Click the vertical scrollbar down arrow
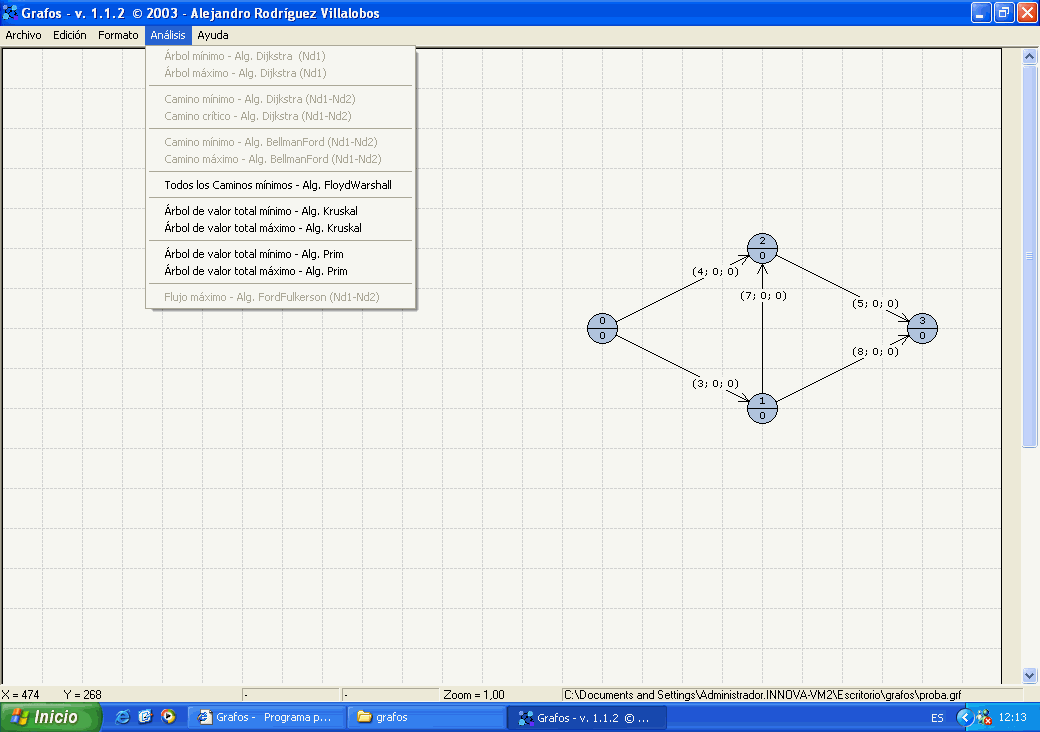This screenshot has width=1040, height=732. point(1030,675)
